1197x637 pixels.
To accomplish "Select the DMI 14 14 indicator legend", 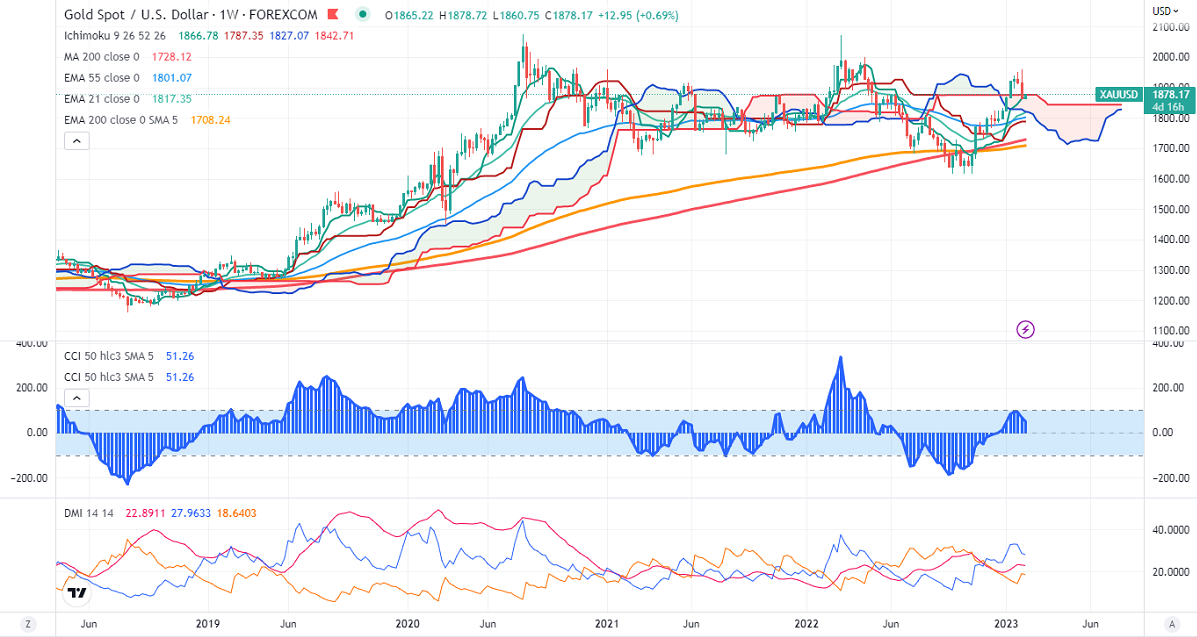I will pyautogui.click(x=87, y=513).
